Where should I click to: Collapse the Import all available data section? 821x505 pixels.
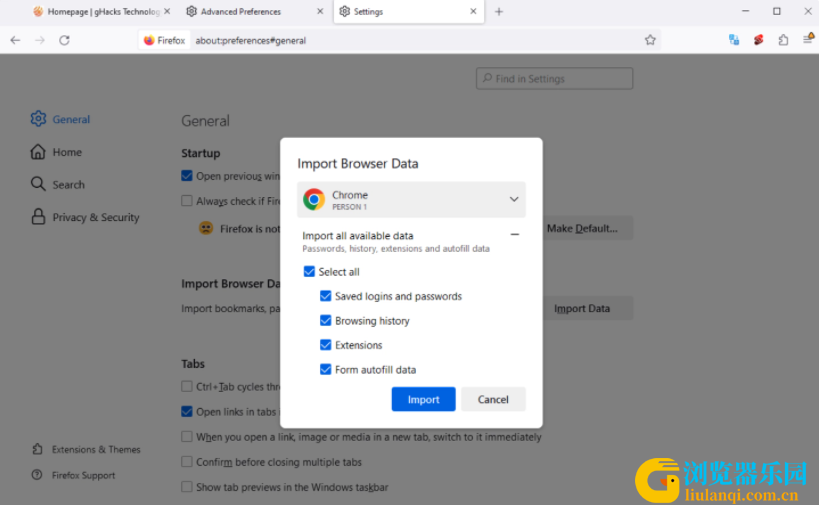click(x=515, y=235)
